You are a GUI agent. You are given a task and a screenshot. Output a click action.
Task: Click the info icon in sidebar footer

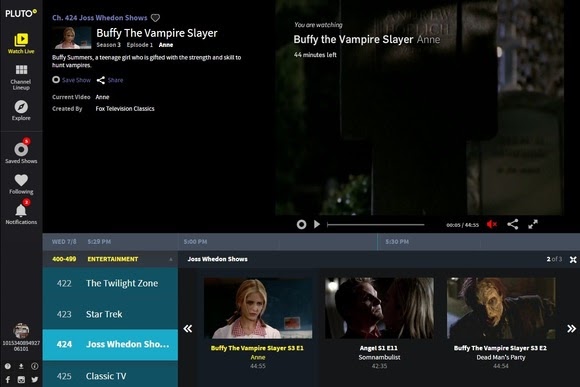click(x=34, y=366)
